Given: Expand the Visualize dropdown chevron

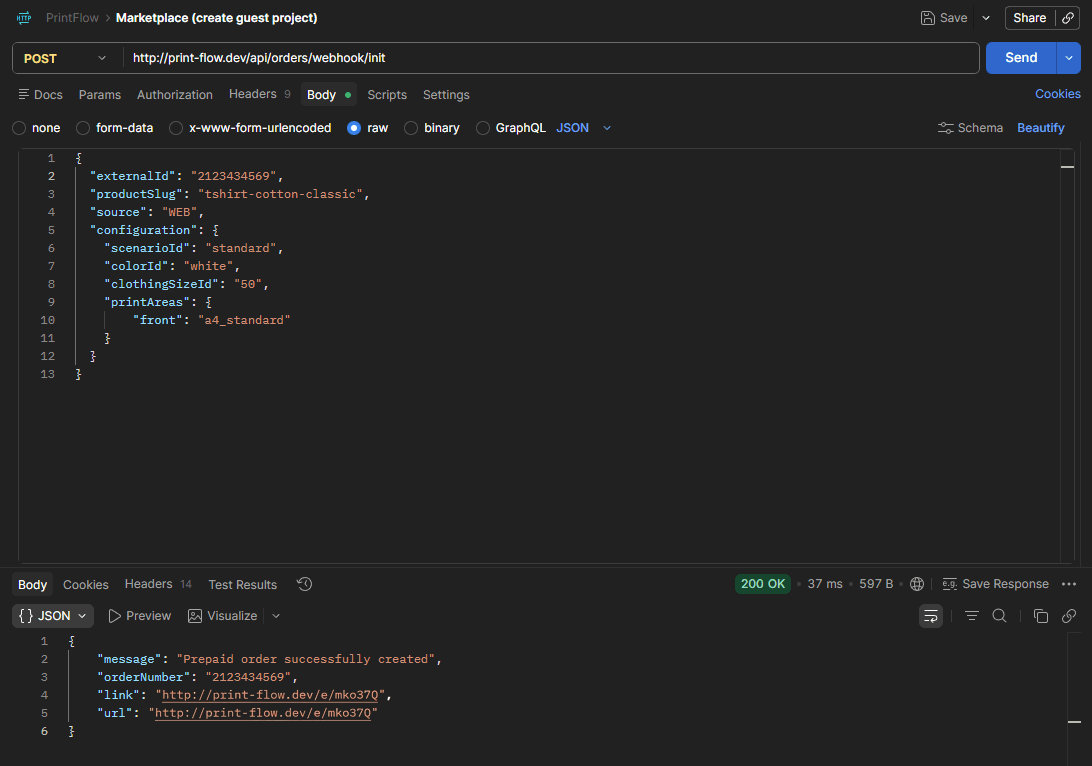Looking at the screenshot, I should pyautogui.click(x=276, y=616).
